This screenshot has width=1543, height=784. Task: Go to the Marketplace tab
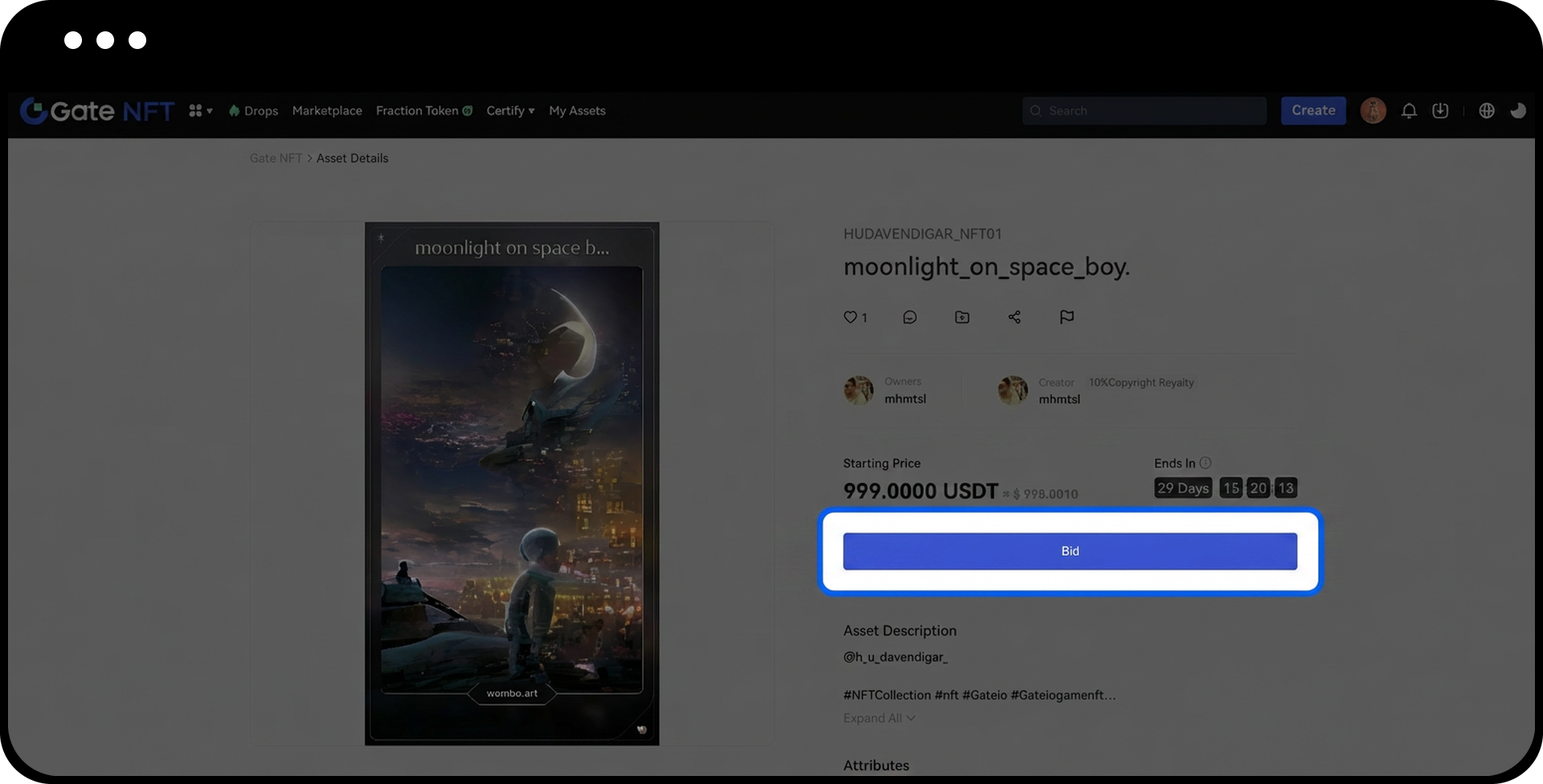327,111
